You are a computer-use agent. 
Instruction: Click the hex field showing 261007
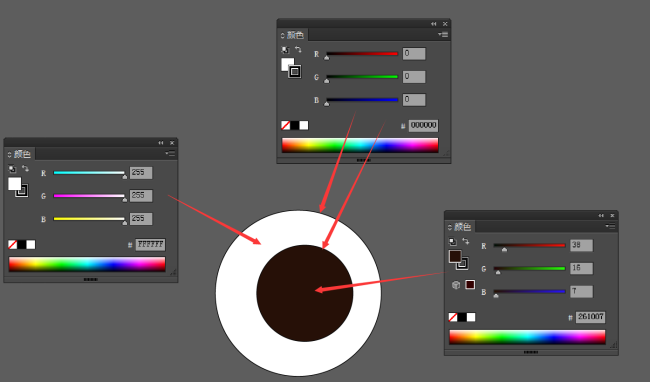pos(590,317)
